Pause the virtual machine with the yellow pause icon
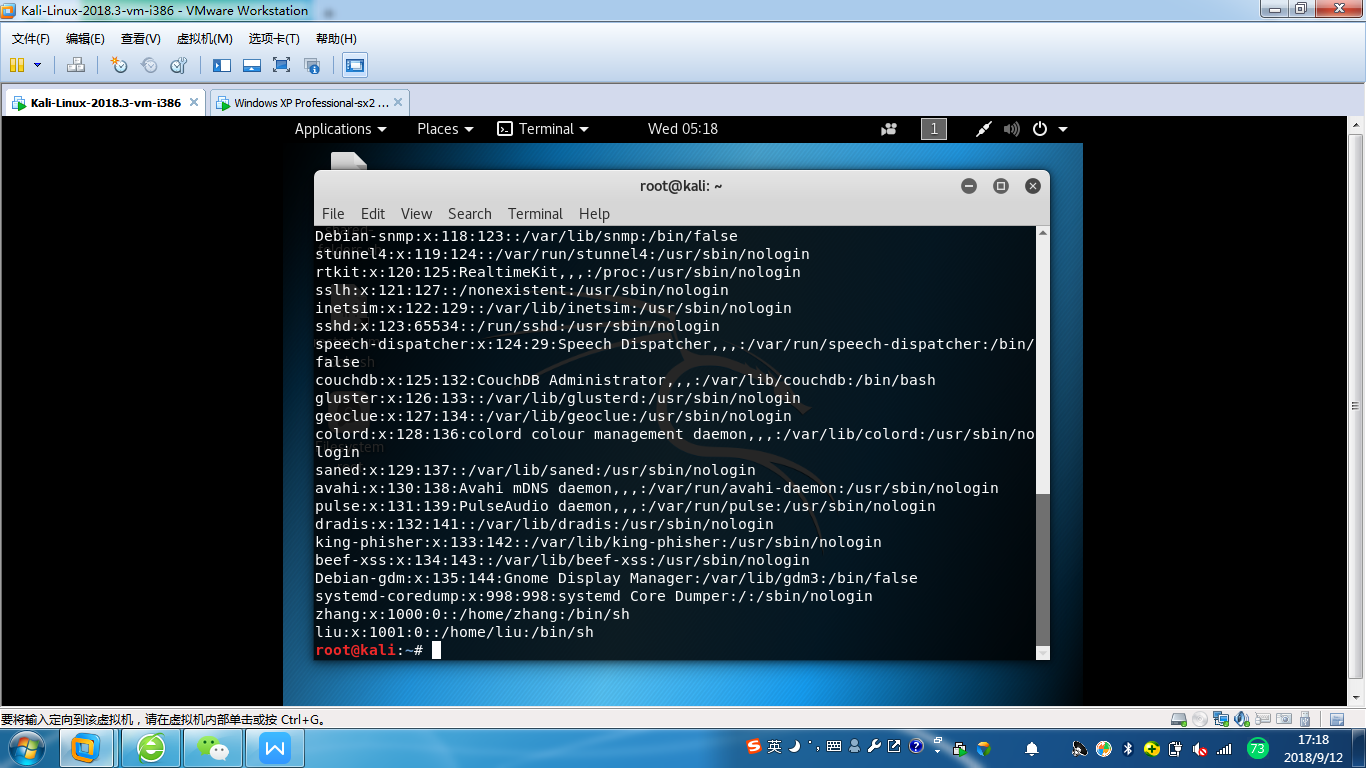The image size is (1366, 768). click(x=17, y=65)
